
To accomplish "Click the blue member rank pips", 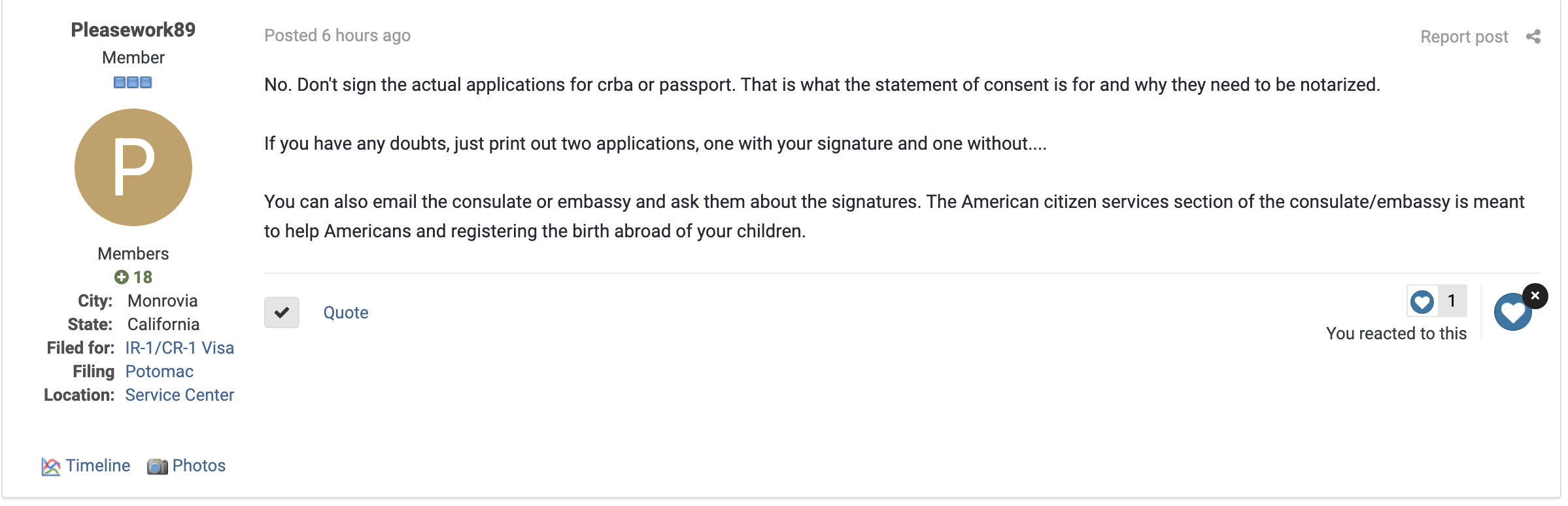I will (x=133, y=82).
